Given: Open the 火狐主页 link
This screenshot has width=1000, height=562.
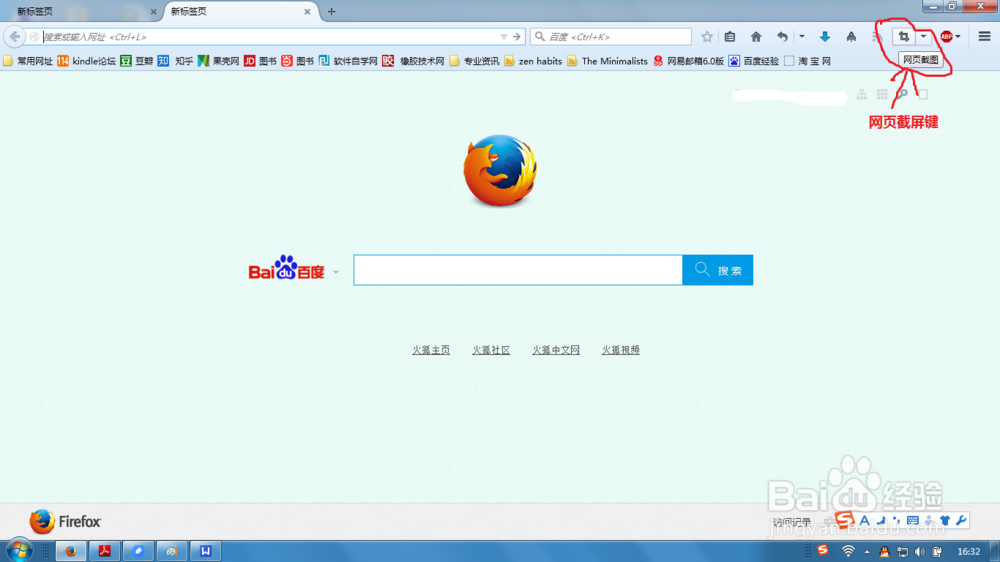Looking at the screenshot, I should (x=431, y=350).
